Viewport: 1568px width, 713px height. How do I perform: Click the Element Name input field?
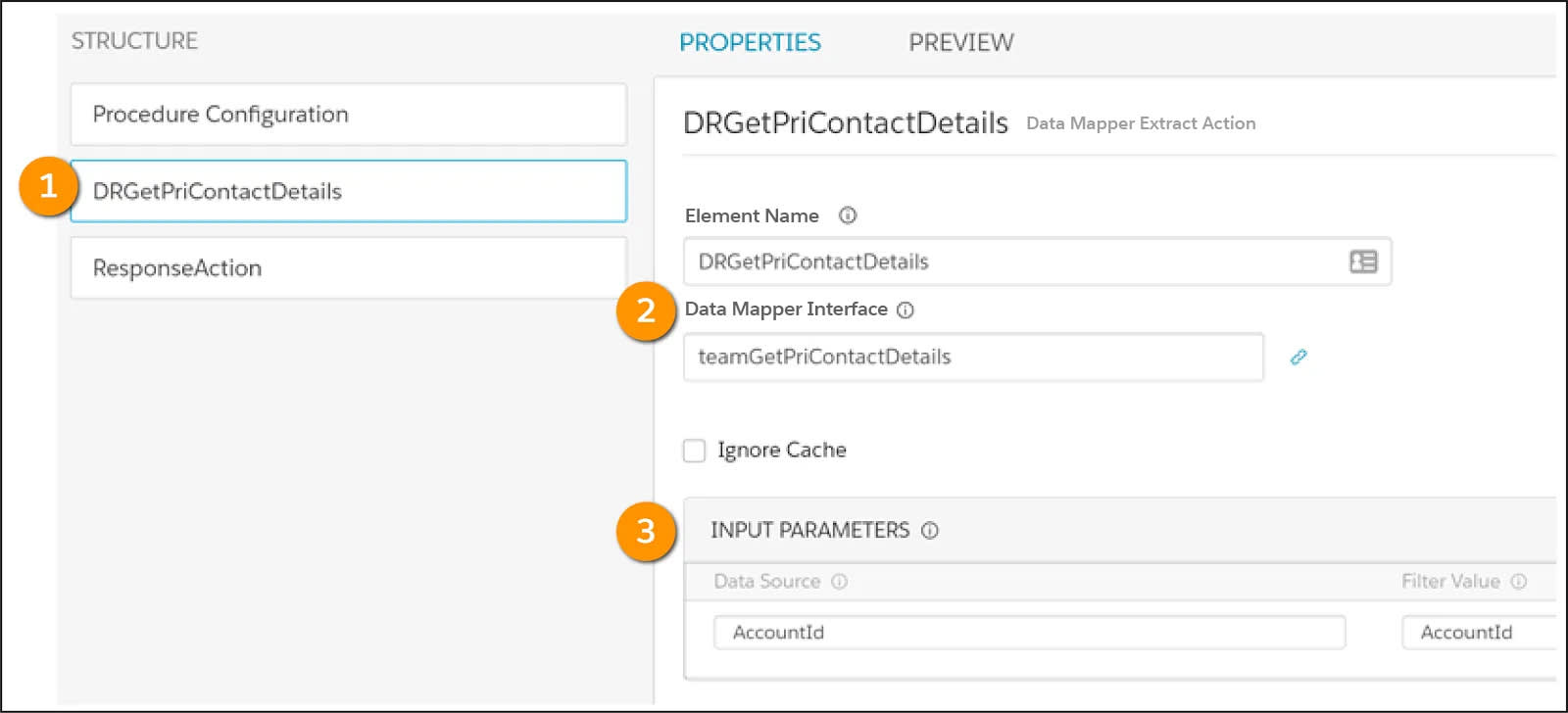[x=1037, y=261]
